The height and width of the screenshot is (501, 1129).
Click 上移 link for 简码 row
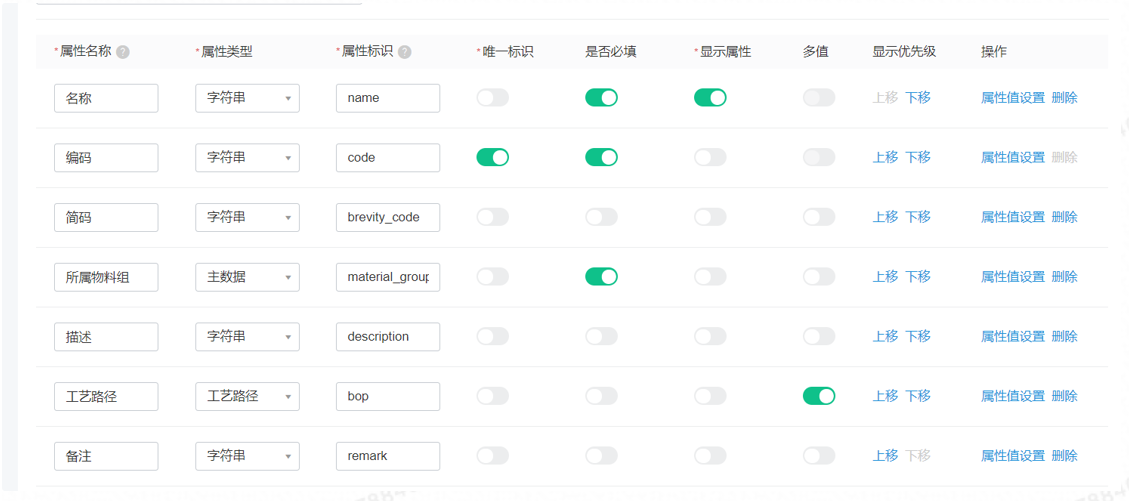[x=885, y=217]
